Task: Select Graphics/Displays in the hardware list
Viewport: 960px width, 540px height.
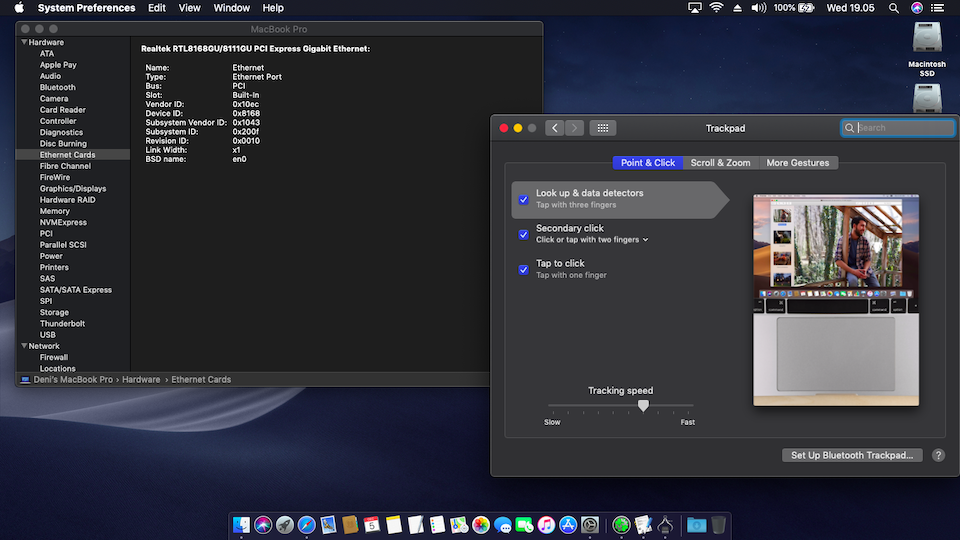Action: (x=72, y=188)
